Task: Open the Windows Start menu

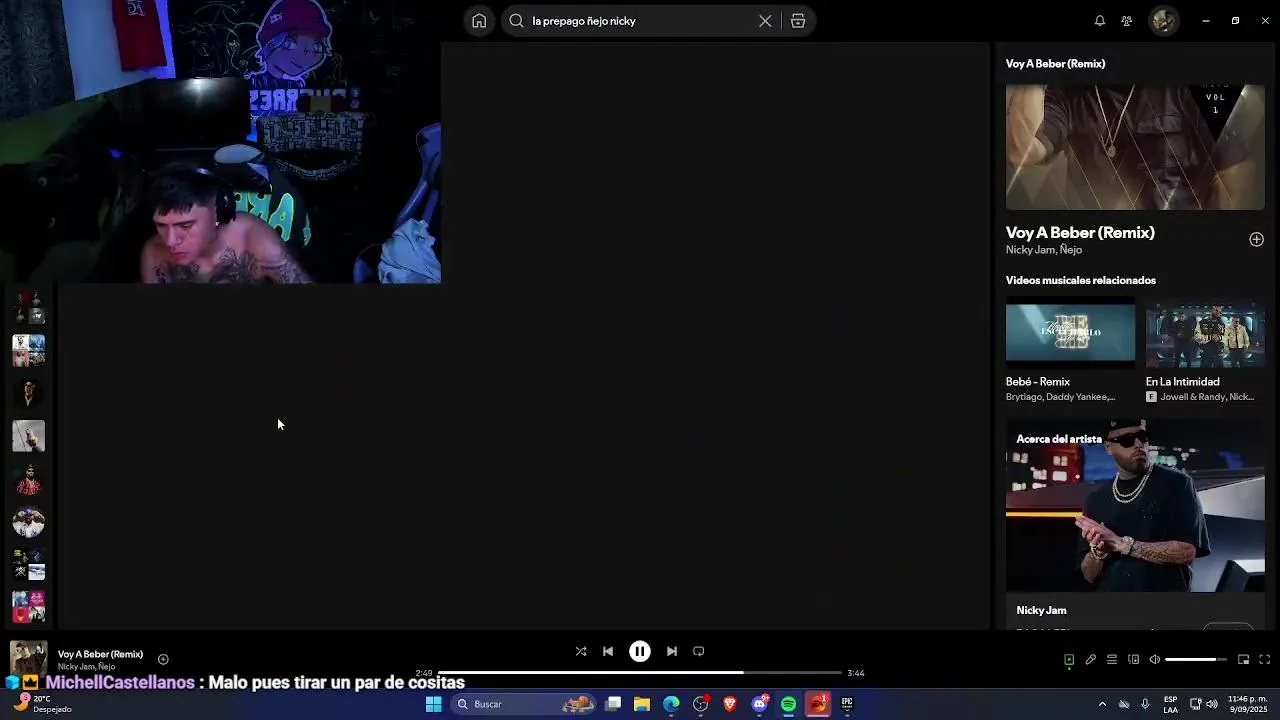Action: coord(433,704)
